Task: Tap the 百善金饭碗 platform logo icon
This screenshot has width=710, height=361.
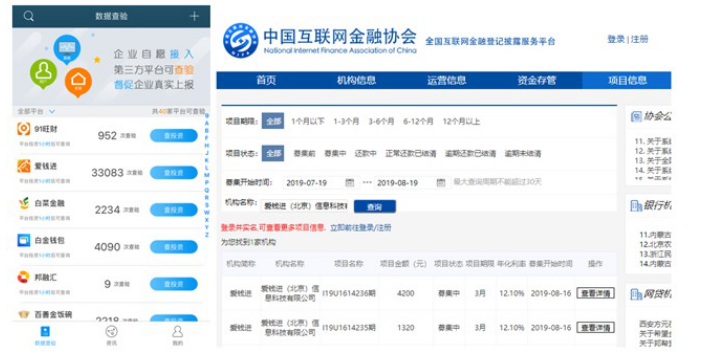Action: click(x=24, y=314)
